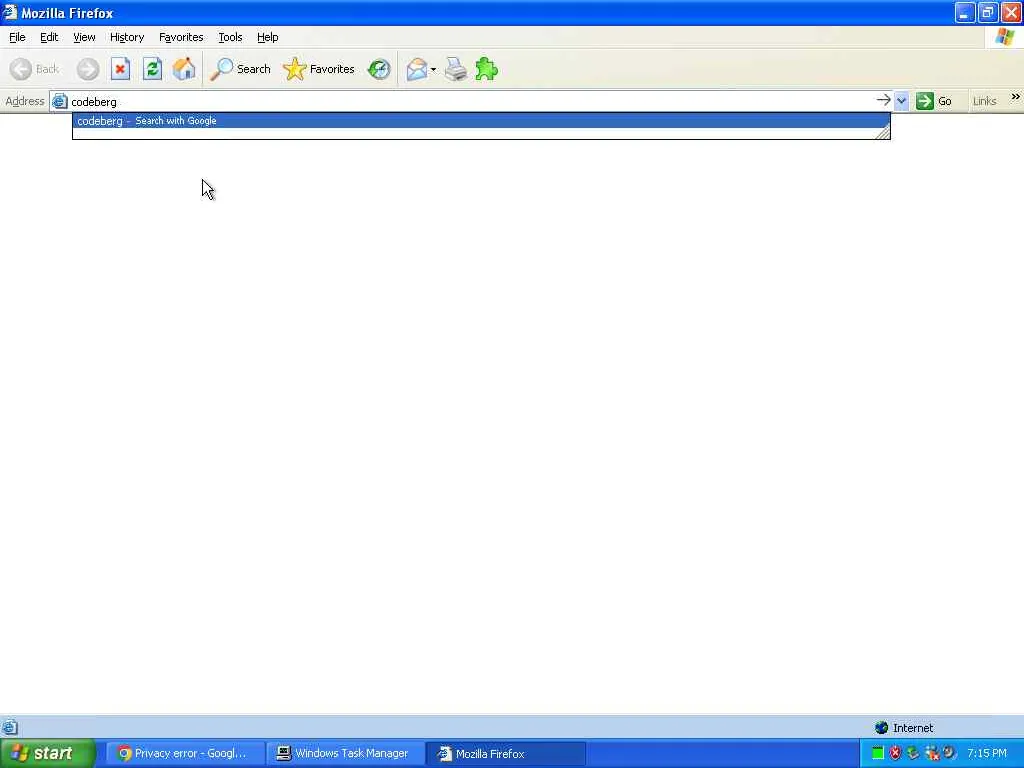Viewport: 1024px width, 768px height.
Task: Click the Mozilla Firefox taskbar button
Action: tap(505, 753)
